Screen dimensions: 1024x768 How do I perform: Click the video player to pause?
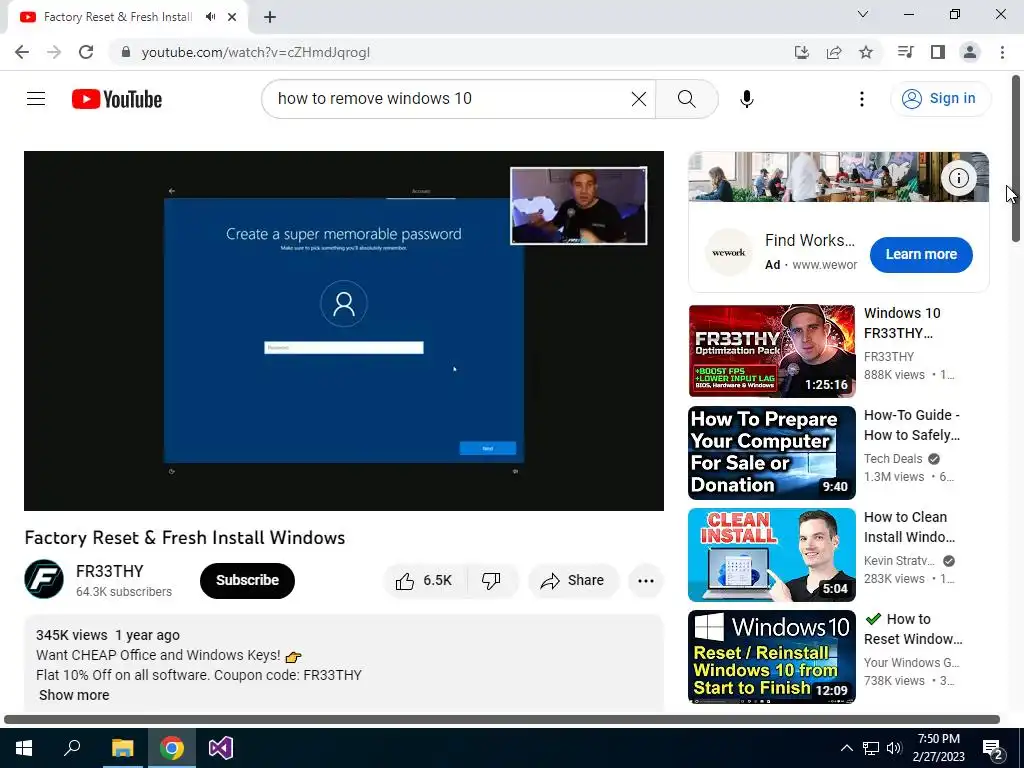point(344,330)
